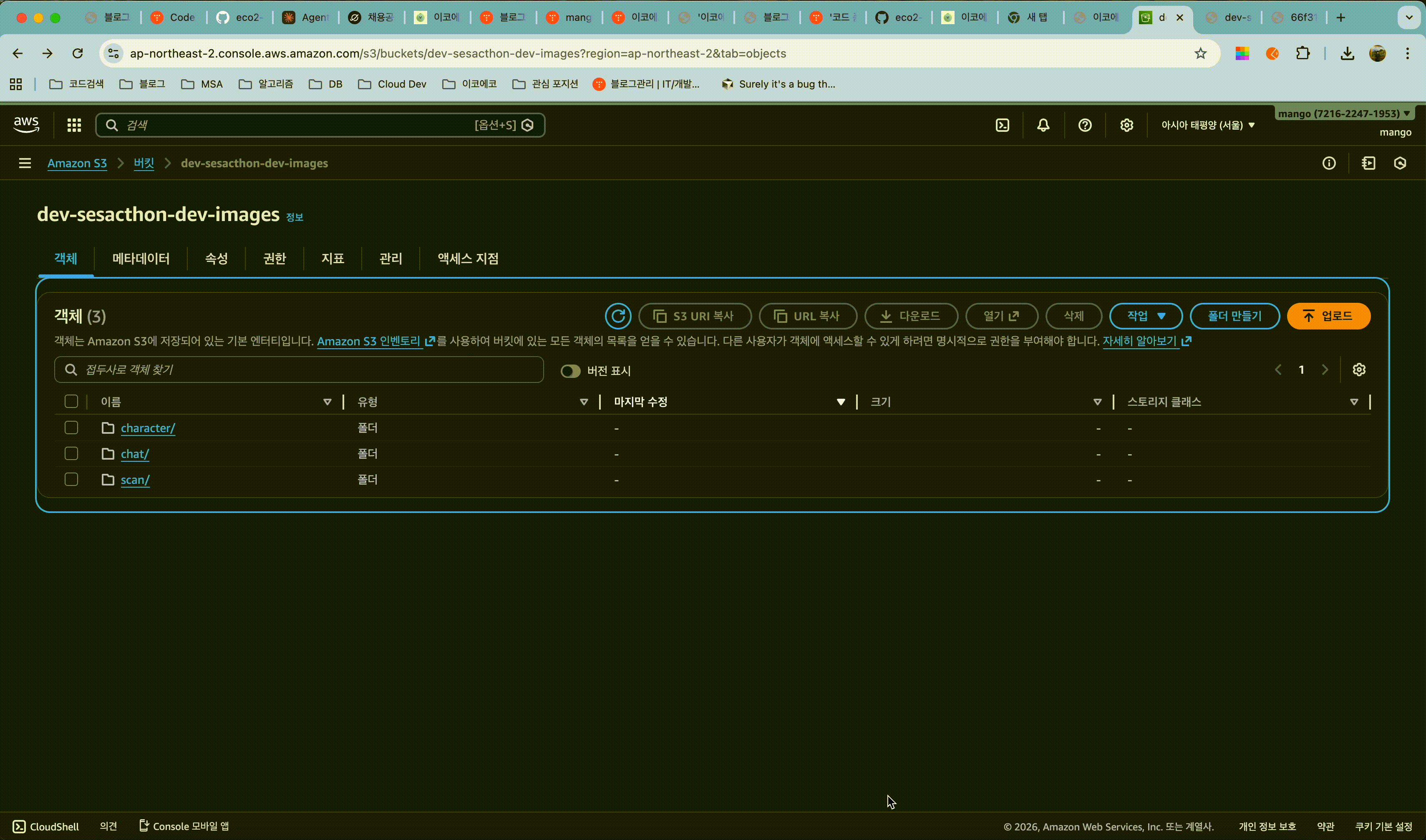Screen dimensions: 1426x840
Task: Toggle the left navigation hamburger menu
Action: click(25, 163)
